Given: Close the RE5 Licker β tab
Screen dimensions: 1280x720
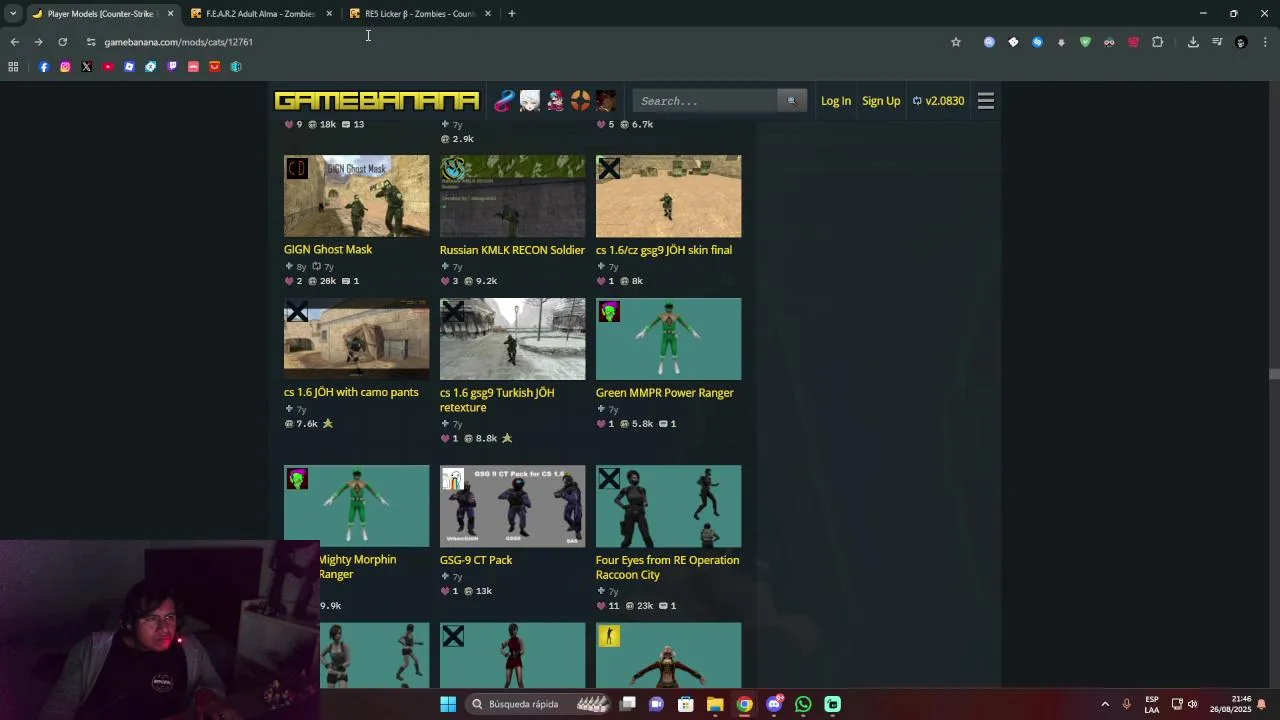Looking at the screenshot, I should tap(488, 14).
